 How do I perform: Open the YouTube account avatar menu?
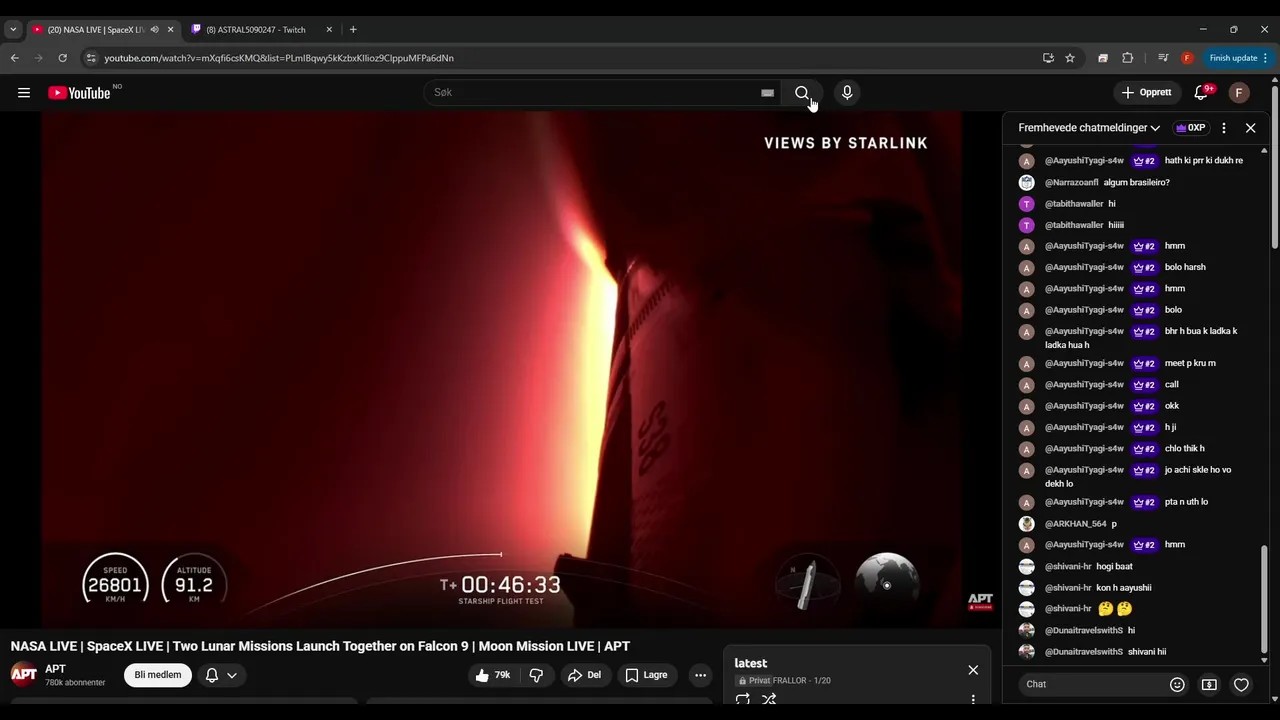click(x=1239, y=93)
